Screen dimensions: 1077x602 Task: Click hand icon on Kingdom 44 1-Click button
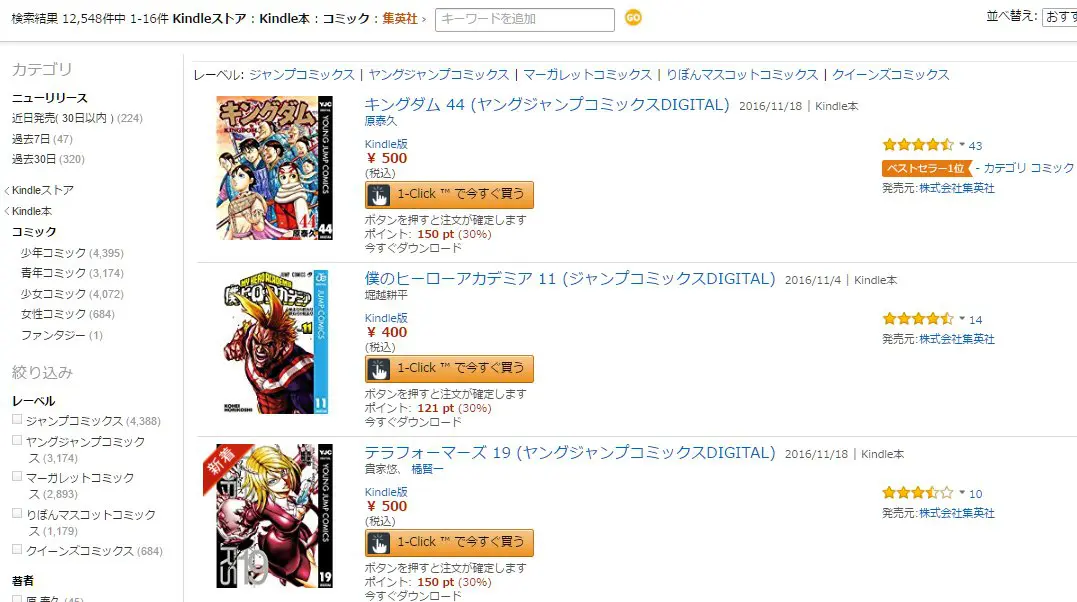tap(378, 195)
